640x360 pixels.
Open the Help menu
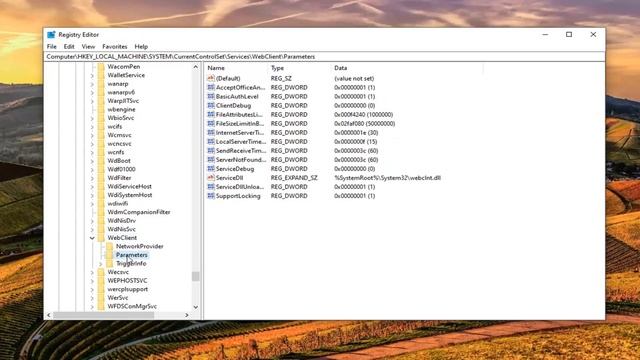pyautogui.click(x=141, y=47)
